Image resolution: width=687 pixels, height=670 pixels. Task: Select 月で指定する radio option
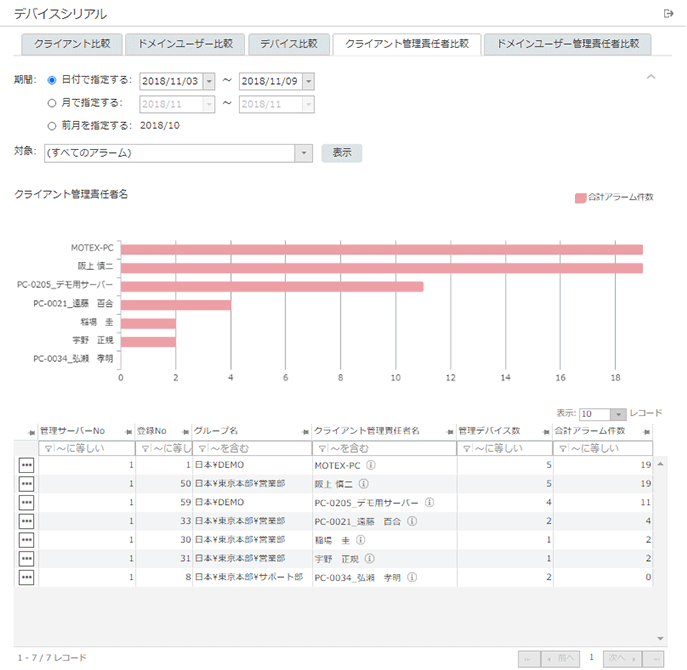tap(52, 103)
